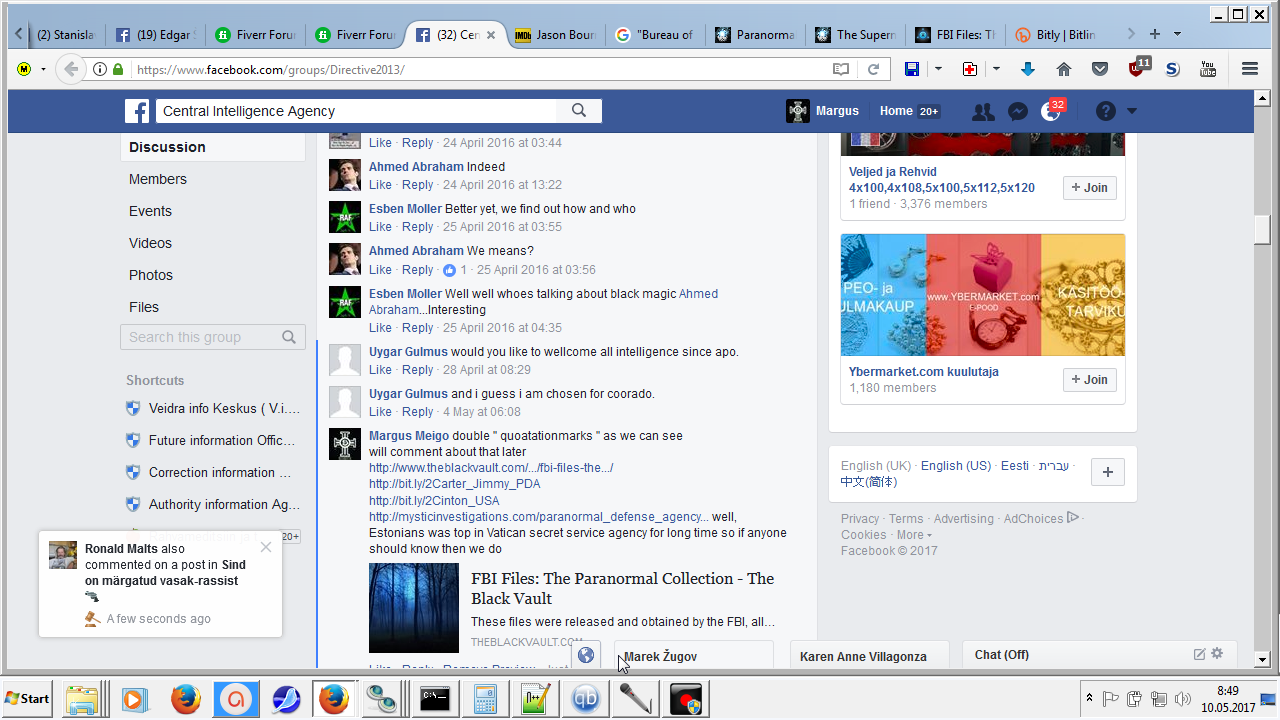Go to Firefox Home page icon
The width and height of the screenshot is (1280, 720).
(x=1064, y=69)
